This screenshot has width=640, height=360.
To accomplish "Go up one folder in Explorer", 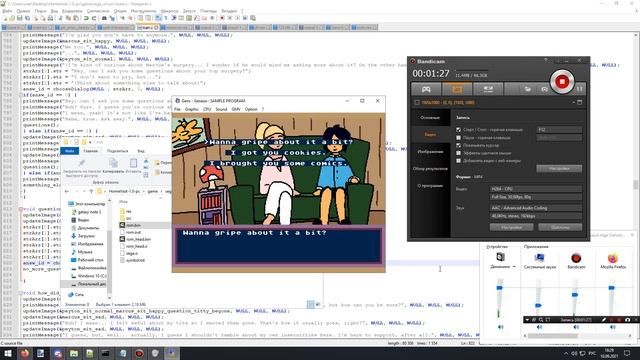I will [91, 191].
